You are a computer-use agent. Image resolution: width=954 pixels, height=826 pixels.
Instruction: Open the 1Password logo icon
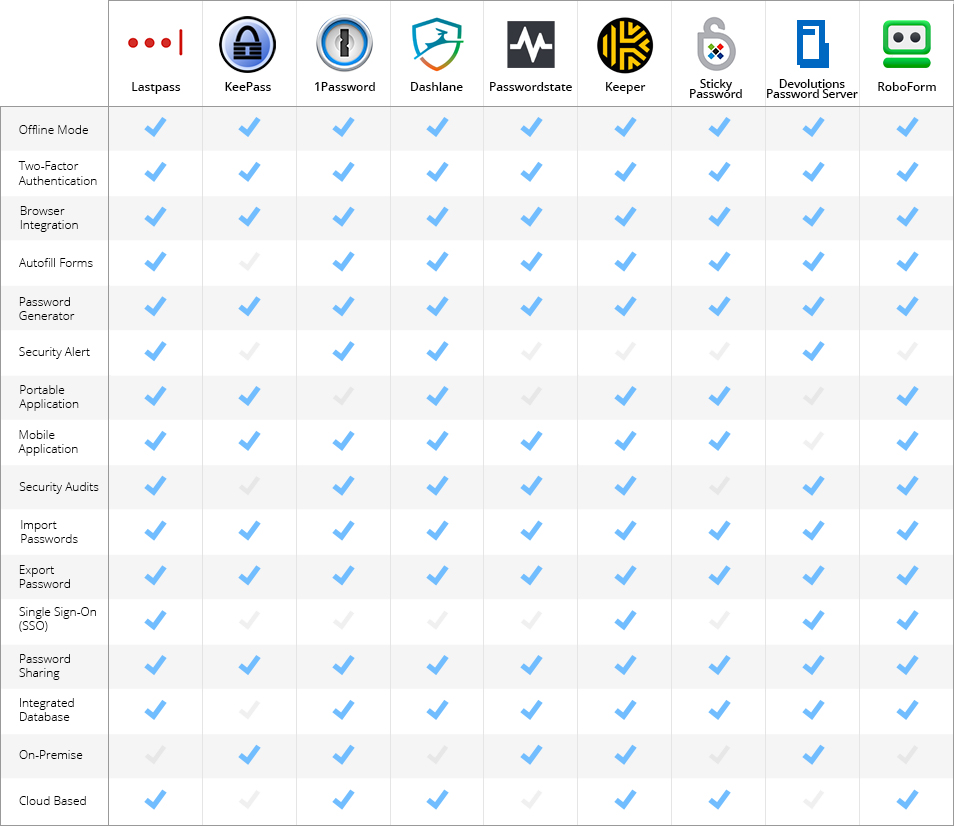tap(344, 44)
